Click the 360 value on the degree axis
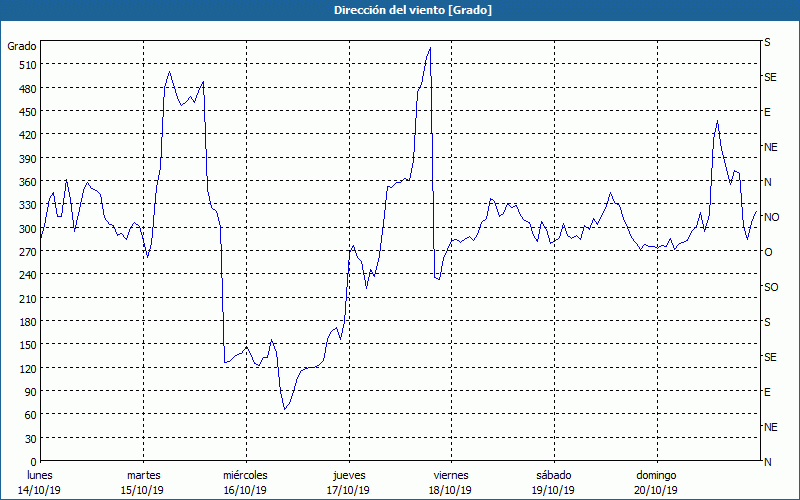 [27, 182]
